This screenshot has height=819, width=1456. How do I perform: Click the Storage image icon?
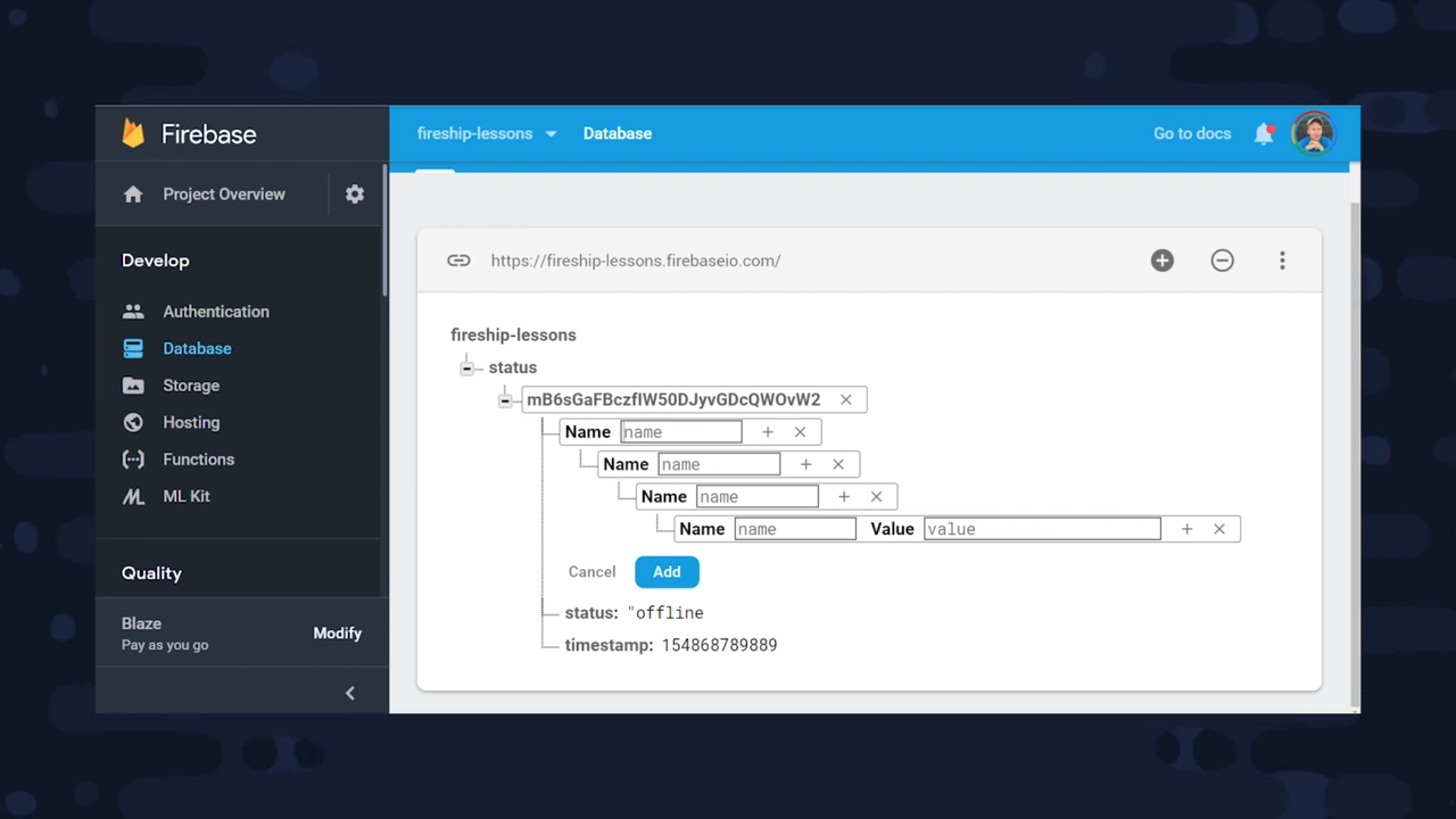pyautogui.click(x=133, y=385)
